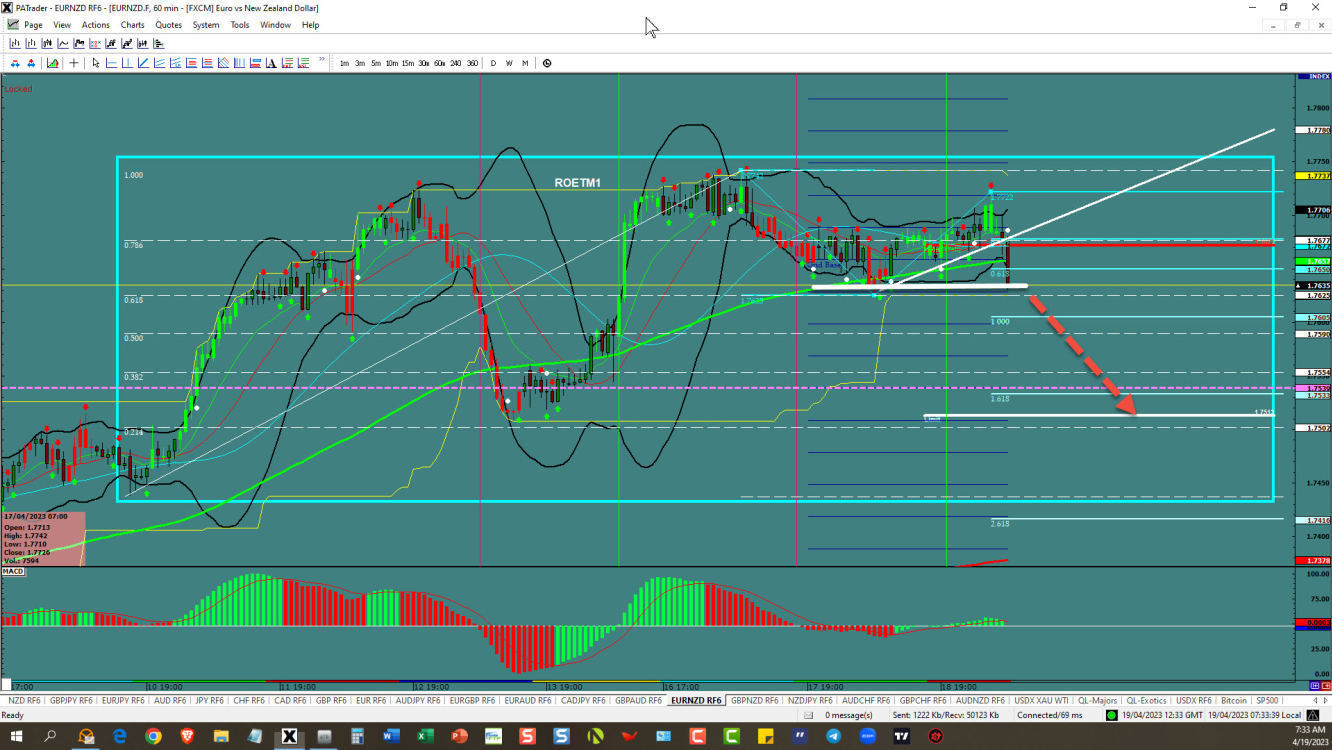The height and width of the screenshot is (750, 1332).
Task: Click the green connection status indicator
Action: tap(1111, 715)
